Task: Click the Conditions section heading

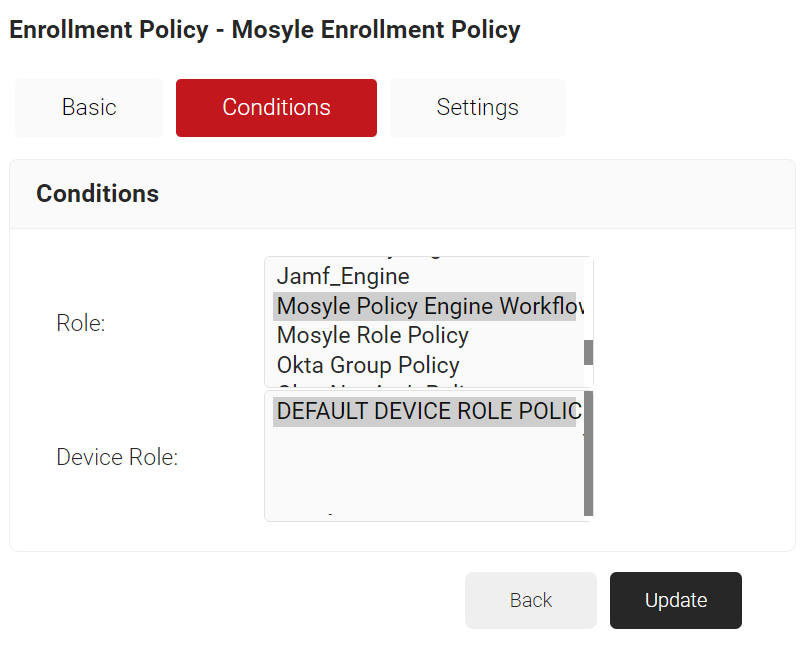Action: tap(97, 194)
